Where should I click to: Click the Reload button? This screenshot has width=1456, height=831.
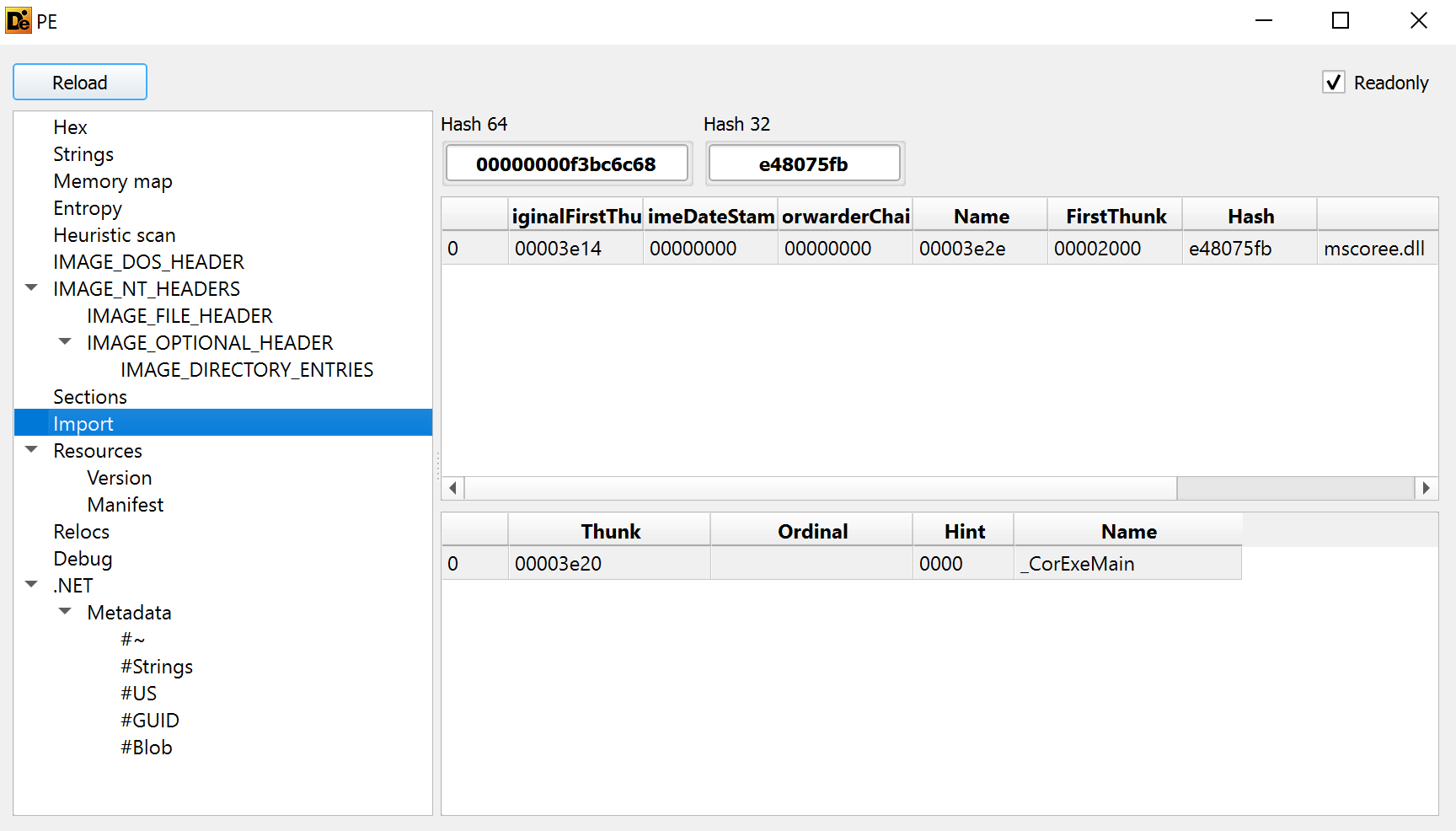point(79,82)
